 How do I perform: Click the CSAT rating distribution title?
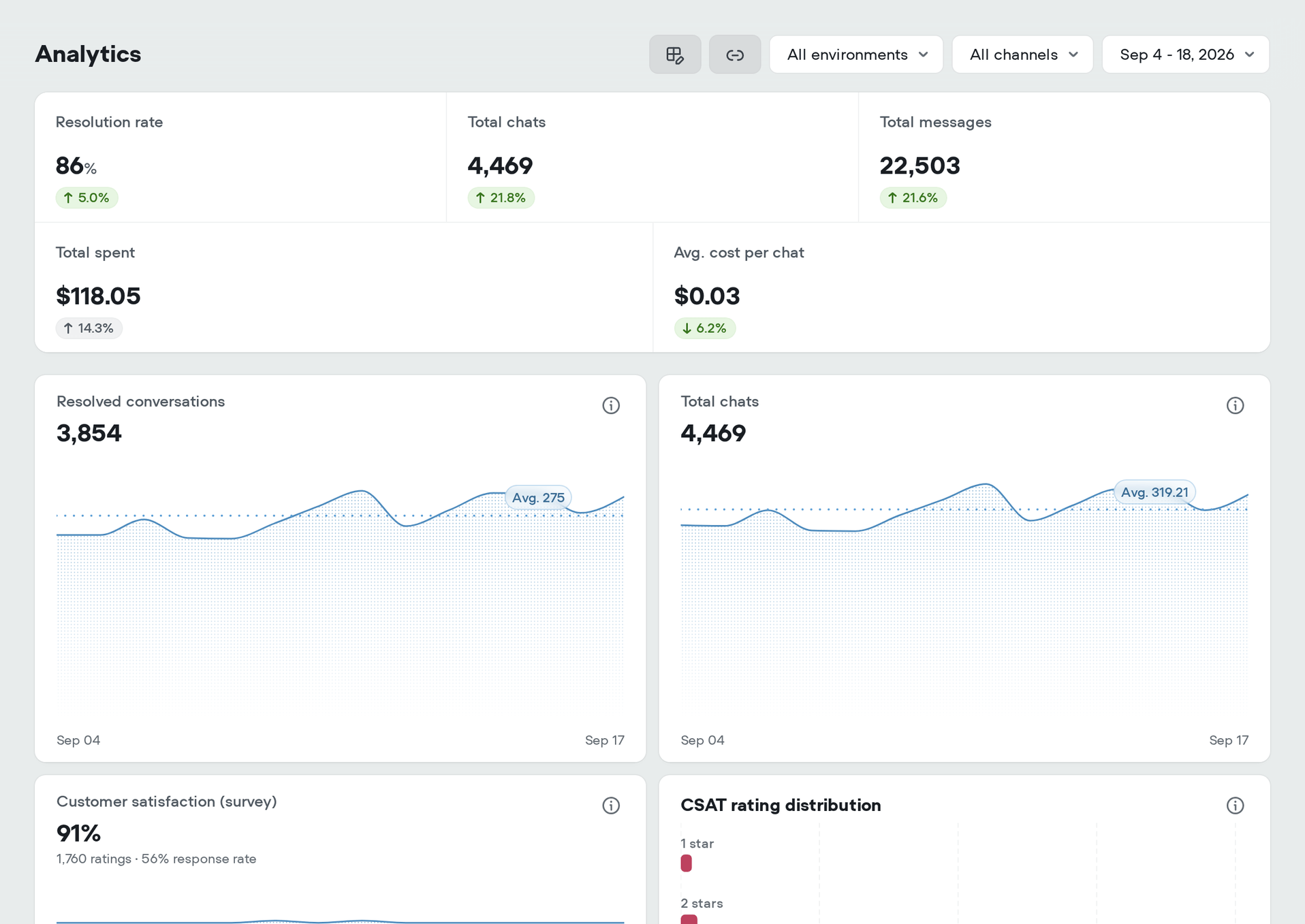click(781, 806)
